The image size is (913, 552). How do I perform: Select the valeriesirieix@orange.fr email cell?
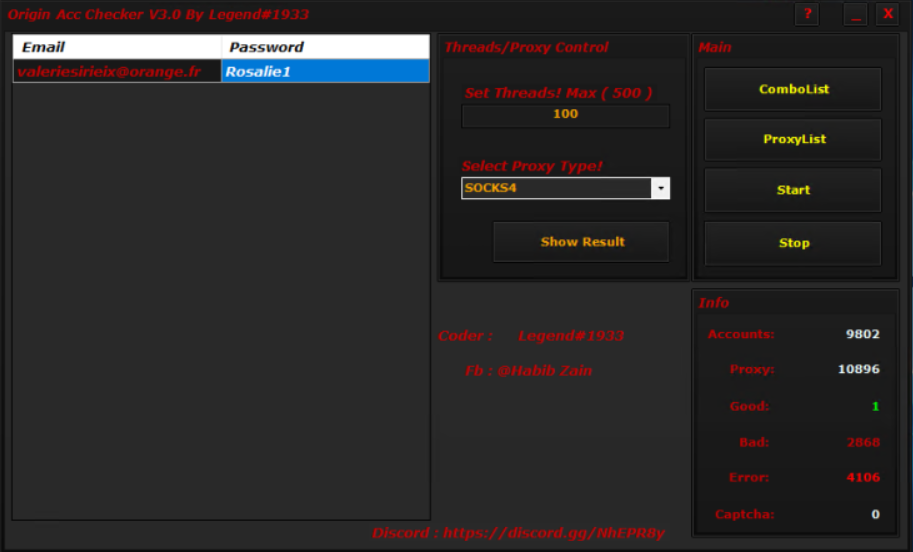(117, 71)
